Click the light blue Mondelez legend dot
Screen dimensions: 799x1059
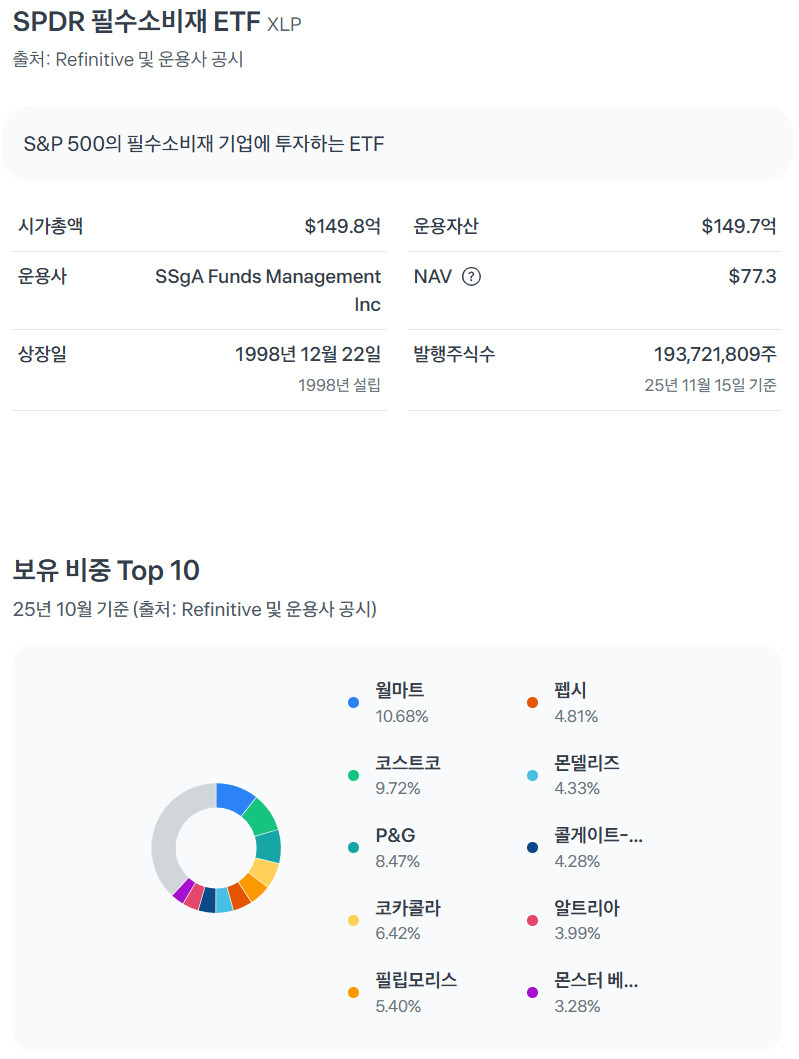532,775
